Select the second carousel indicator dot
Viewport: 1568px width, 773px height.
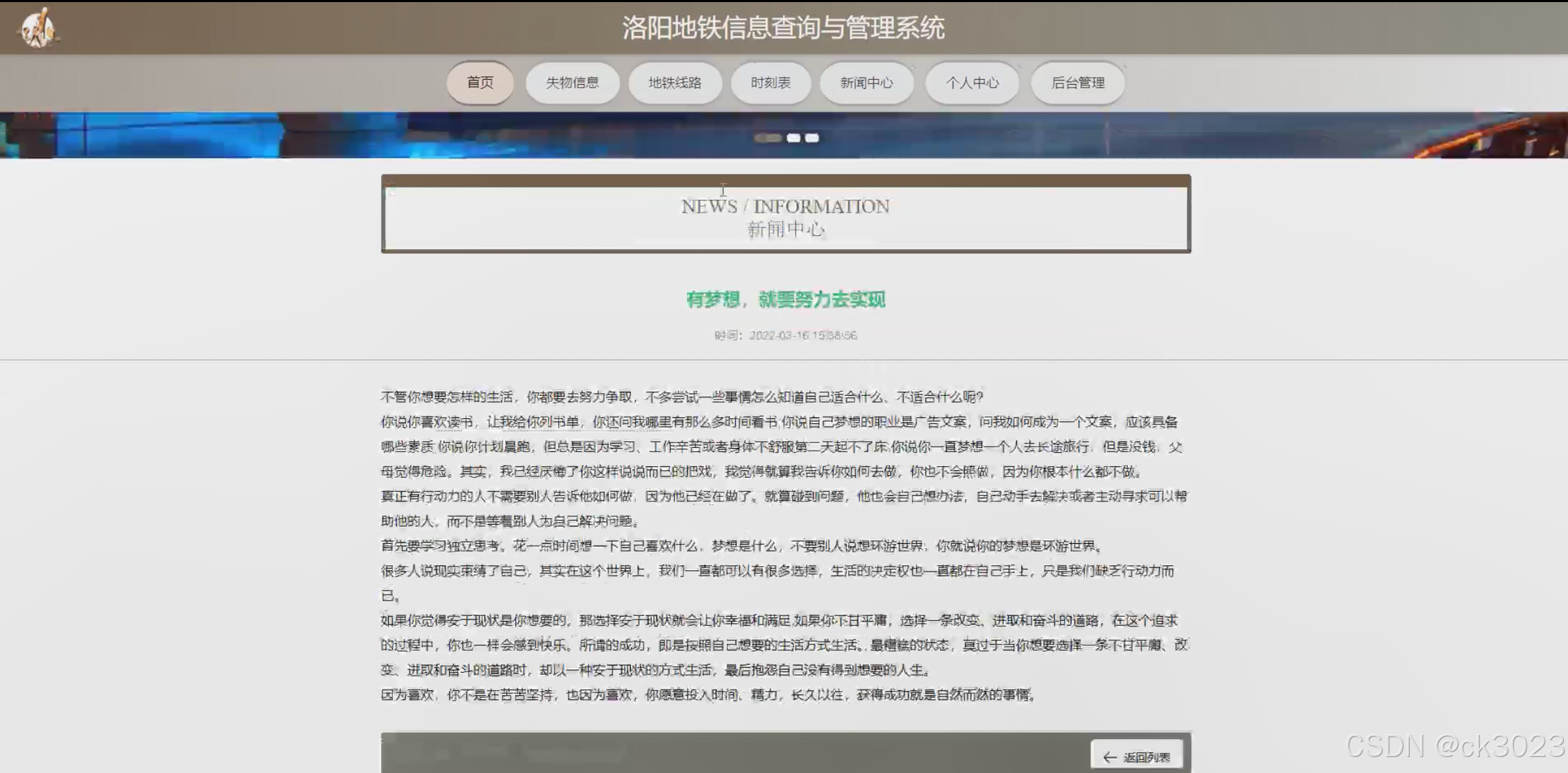pos(793,138)
